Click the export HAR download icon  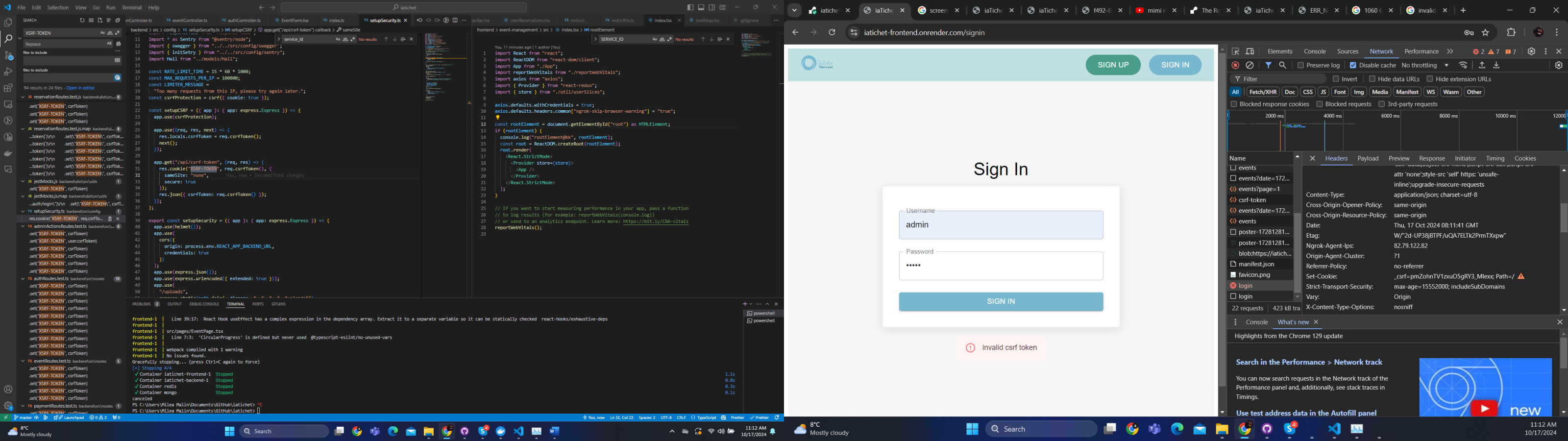[1497, 65]
